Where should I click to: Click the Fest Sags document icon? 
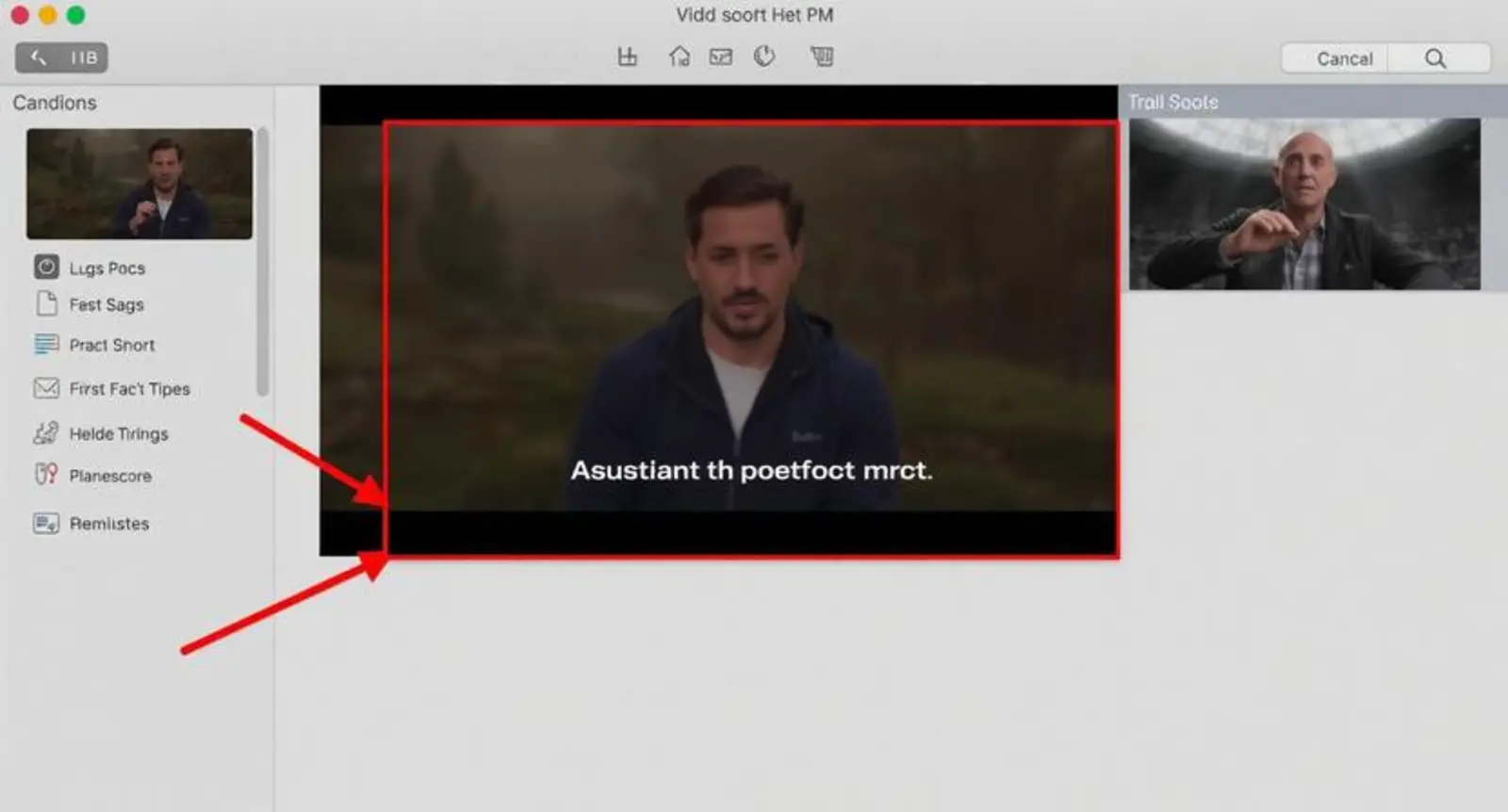(46, 303)
